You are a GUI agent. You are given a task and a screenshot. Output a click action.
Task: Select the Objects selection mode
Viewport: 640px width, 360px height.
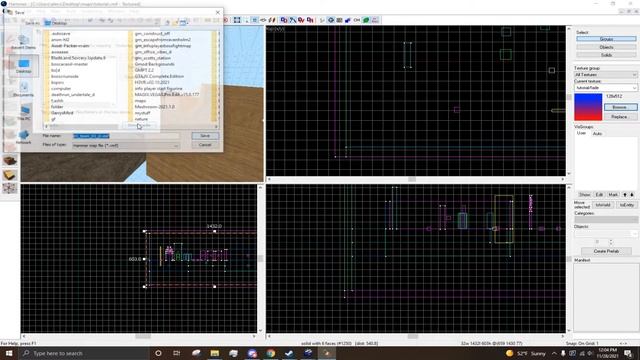click(x=606, y=47)
